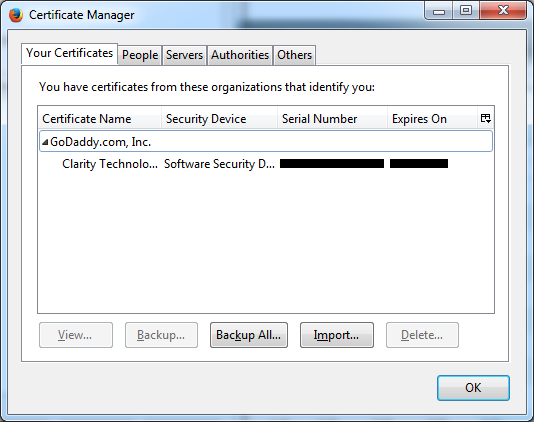
Task: Sort by Security Device column header
Action: (219, 119)
